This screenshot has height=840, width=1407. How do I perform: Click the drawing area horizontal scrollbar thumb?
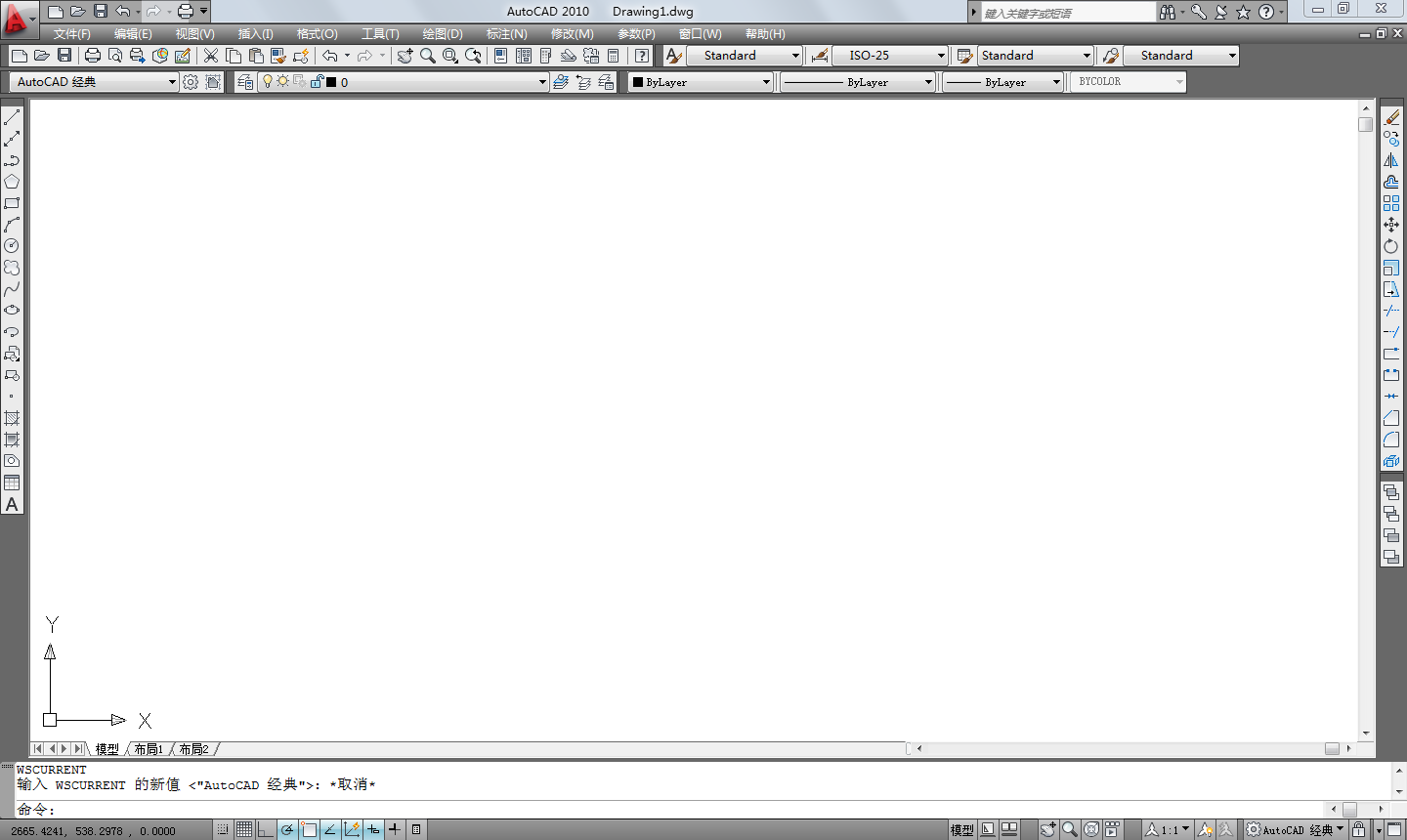1332,748
